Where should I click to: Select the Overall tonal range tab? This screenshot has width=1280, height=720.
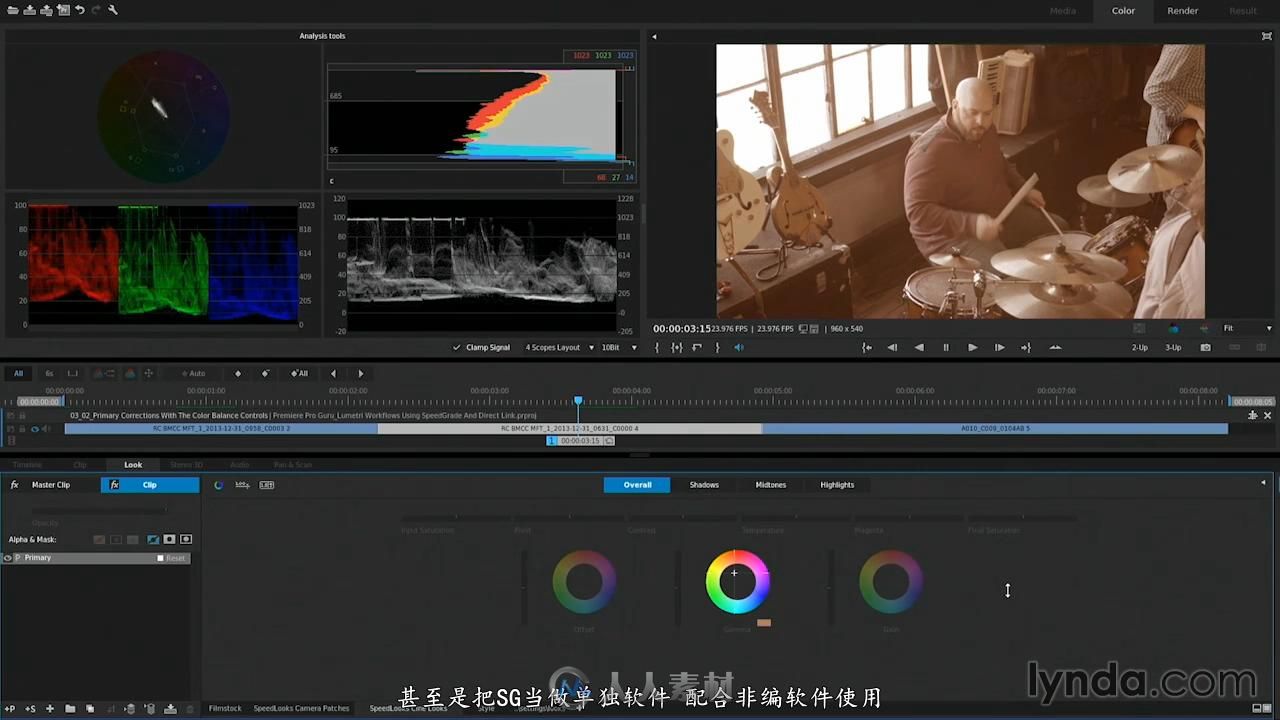637,484
